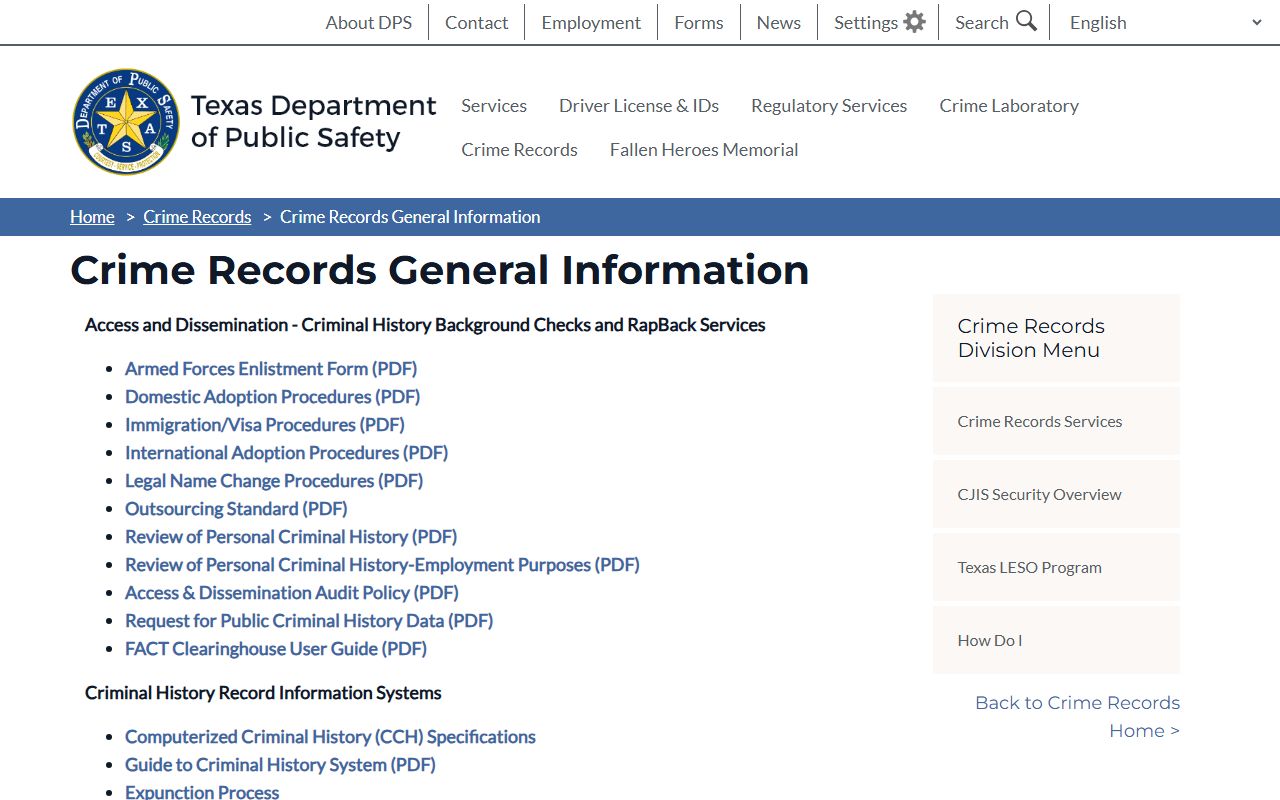
Task: Open the Employment link
Action: tap(591, 22)
